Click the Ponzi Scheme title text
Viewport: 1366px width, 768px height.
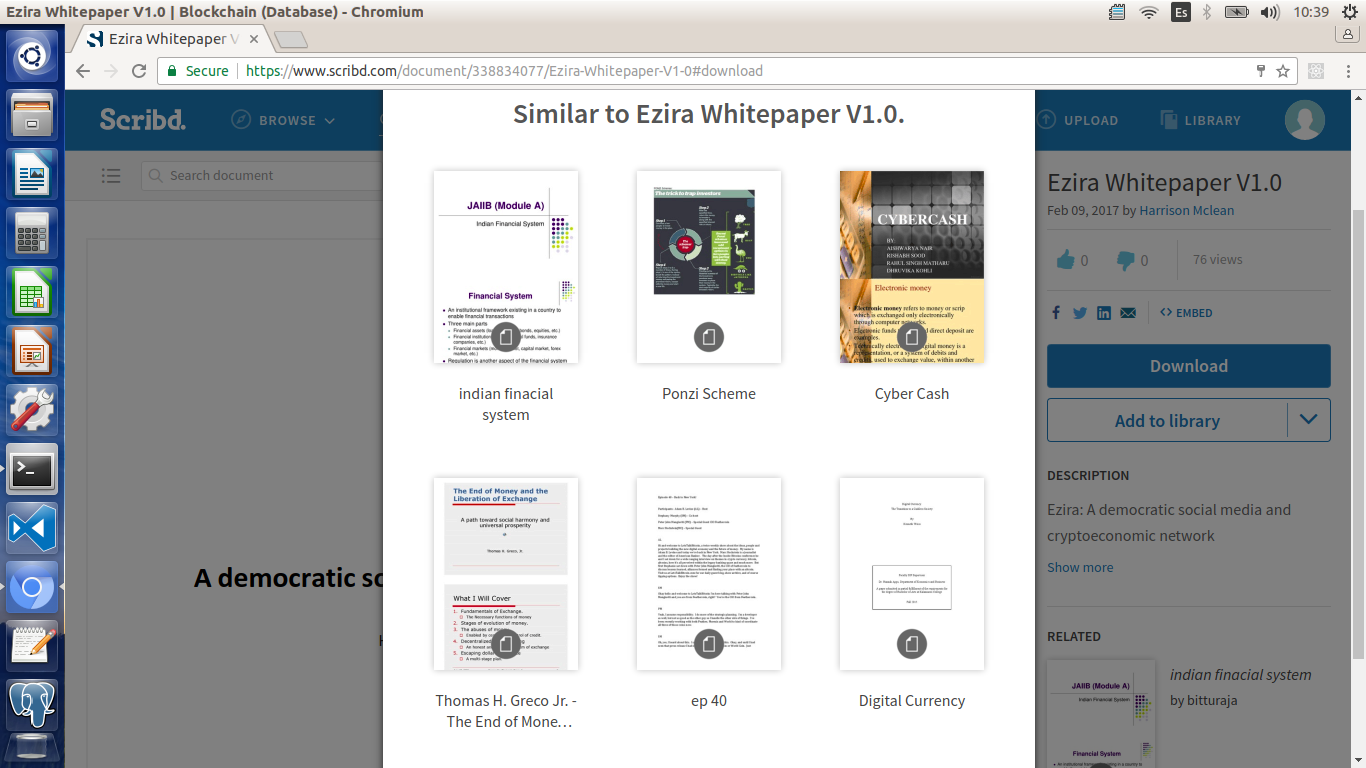pos(709,394)
